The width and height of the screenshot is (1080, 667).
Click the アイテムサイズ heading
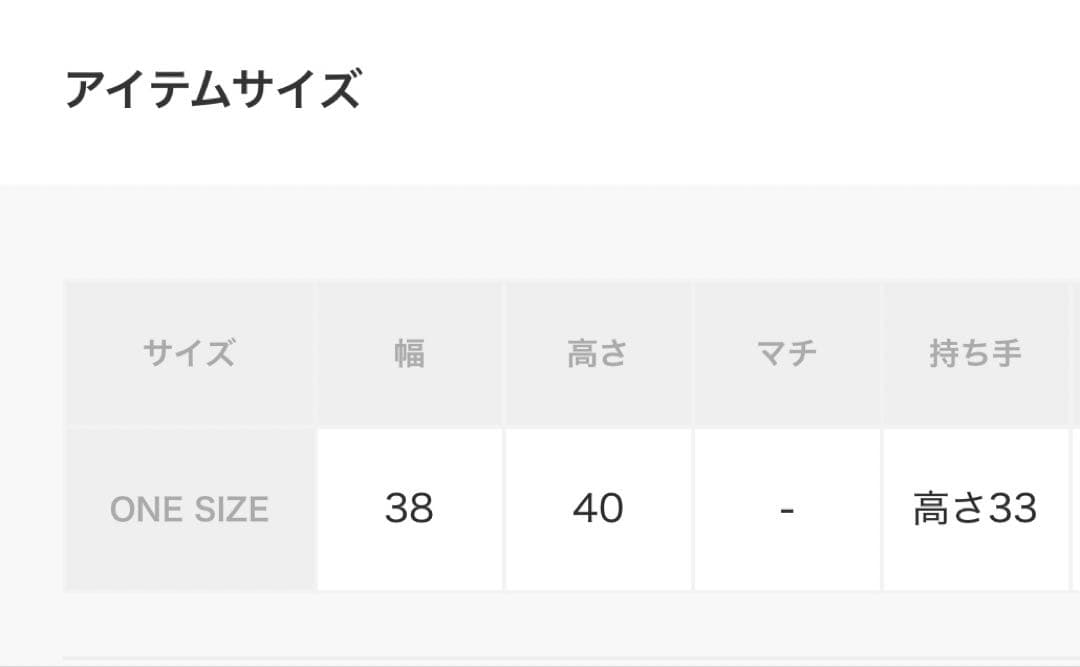pyautogui.click(x=212, y=90)
